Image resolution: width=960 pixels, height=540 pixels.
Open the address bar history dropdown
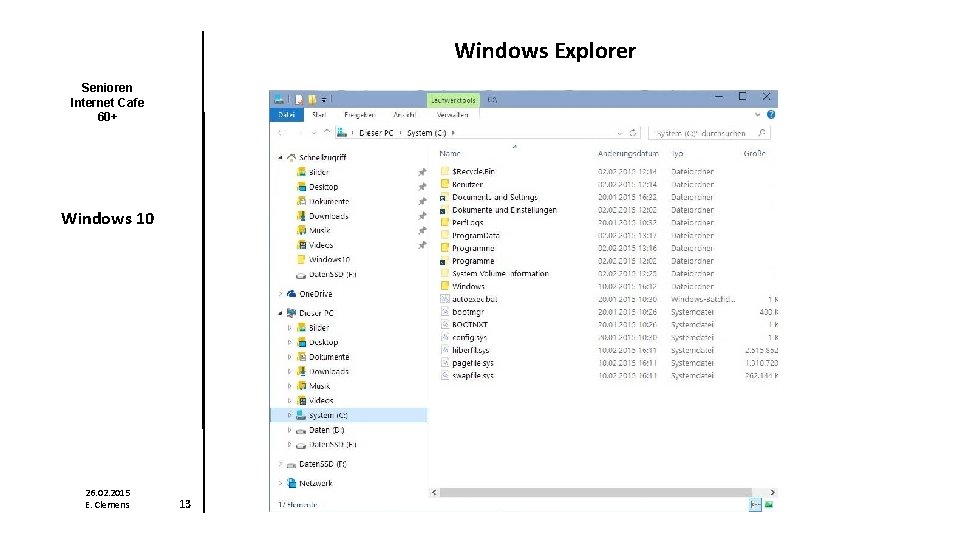620,133
